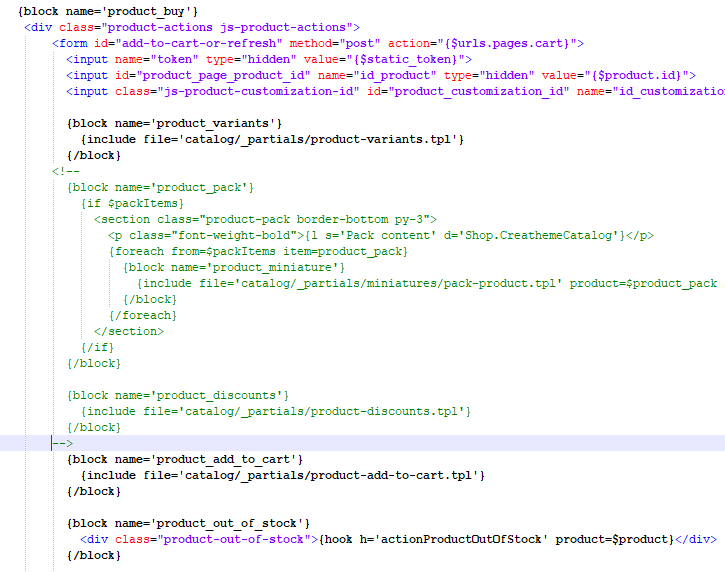Click {block name='product_out_of_stock'} line
The width and height of the screenshot is (725, 572).
pos(188,523)
